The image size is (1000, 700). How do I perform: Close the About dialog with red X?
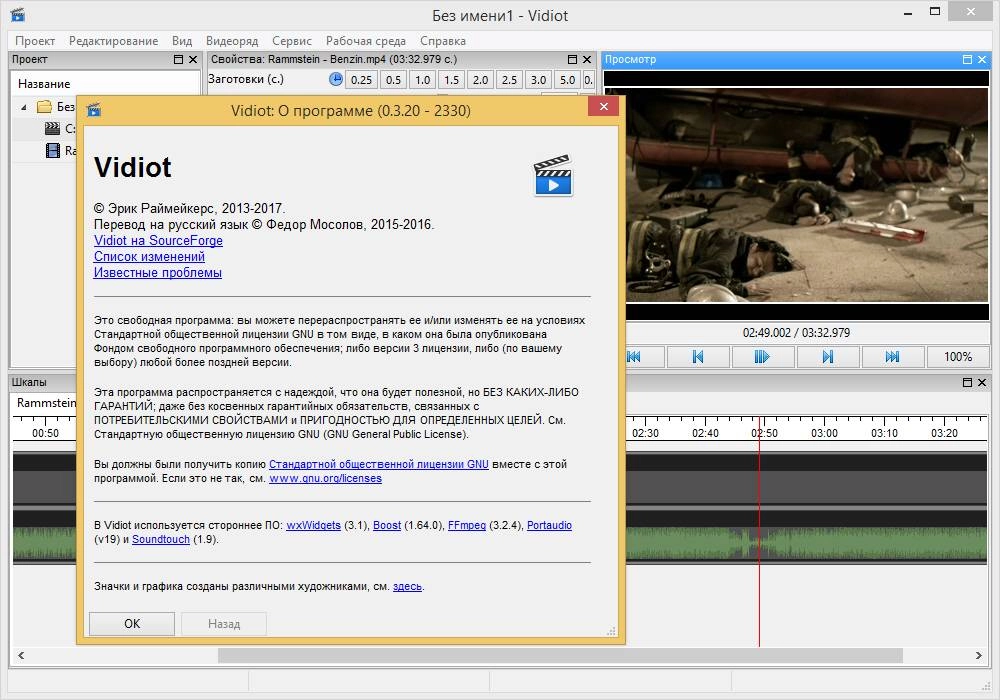tap(604, 106)
